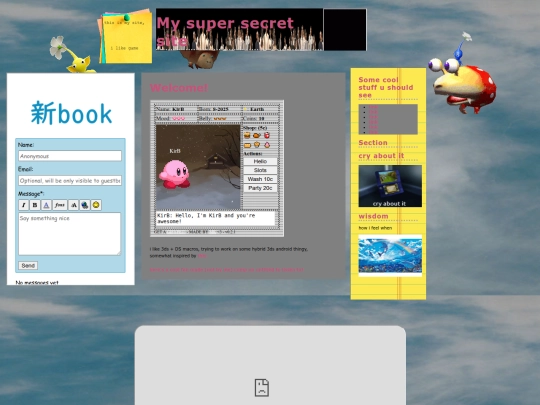Click 'Some cool stuff u should see' heading
The height and width of the screenshot is (405, 540).
[x=386, y=87]
